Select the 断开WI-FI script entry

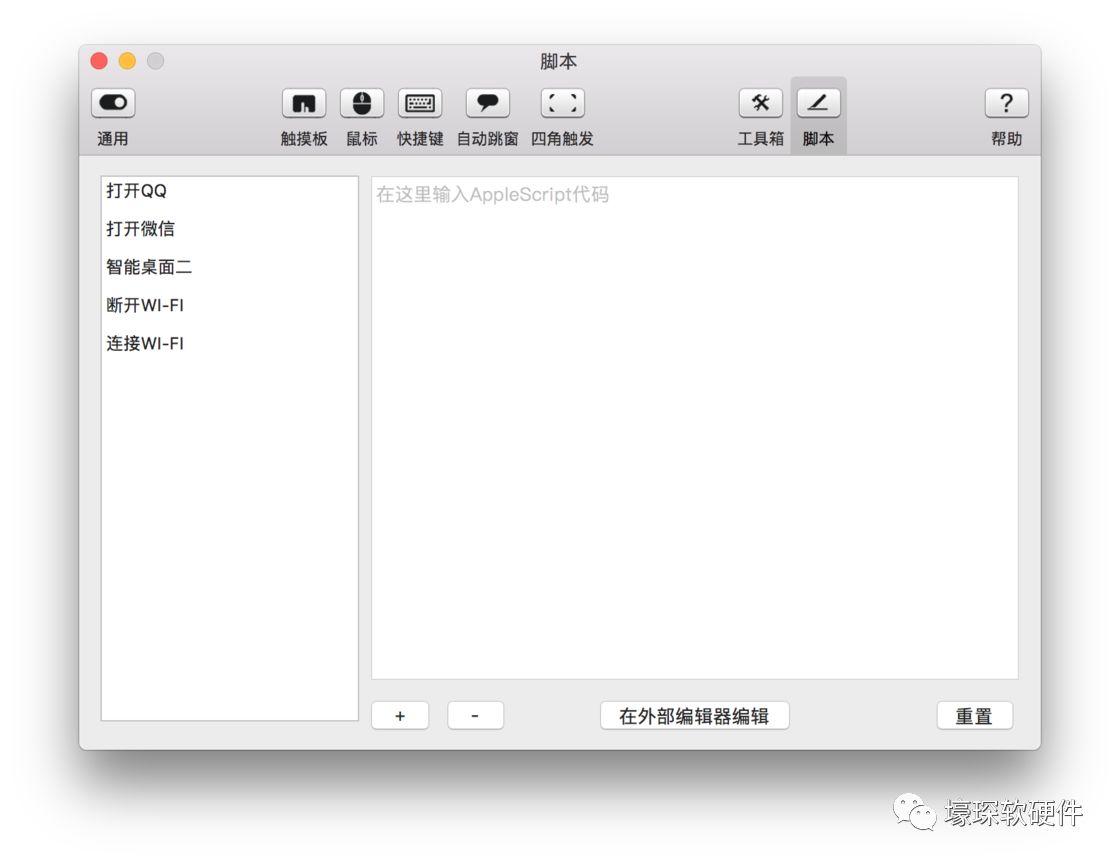pos(145,305)
